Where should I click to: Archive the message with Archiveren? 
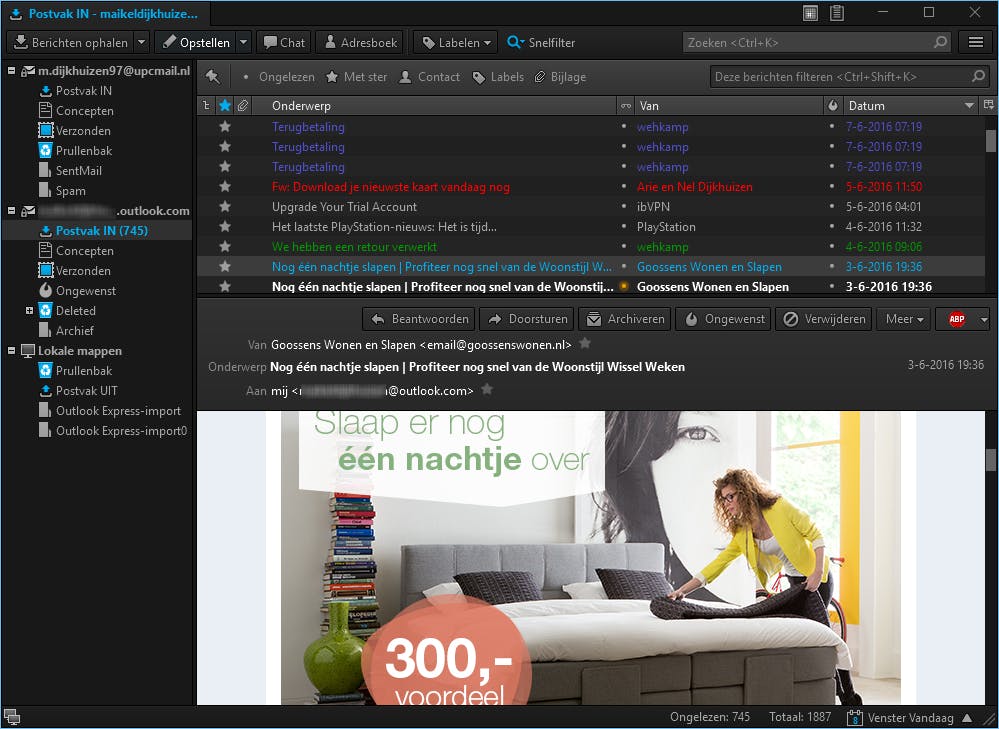pyautogui.click(x=624, y=319)
